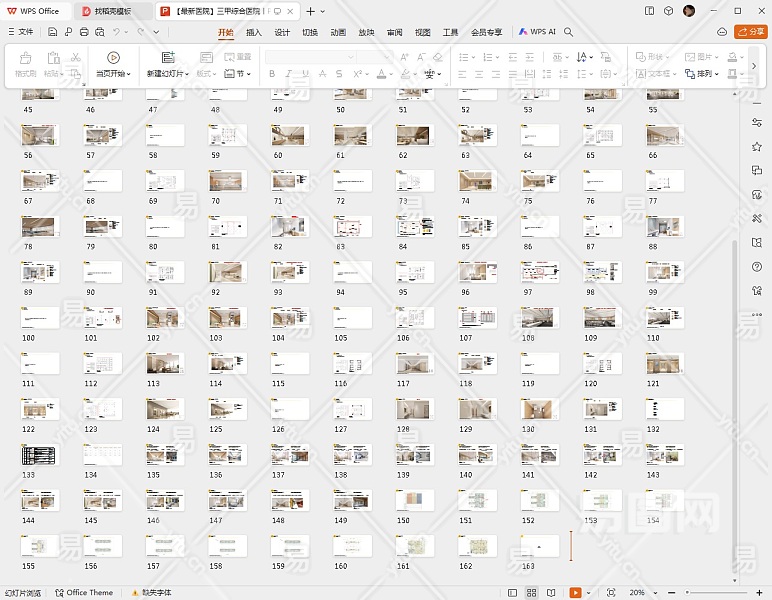Open the 插入 ribbon tab
The width and height of the screenshot is (772, 600).
(254, 32)
